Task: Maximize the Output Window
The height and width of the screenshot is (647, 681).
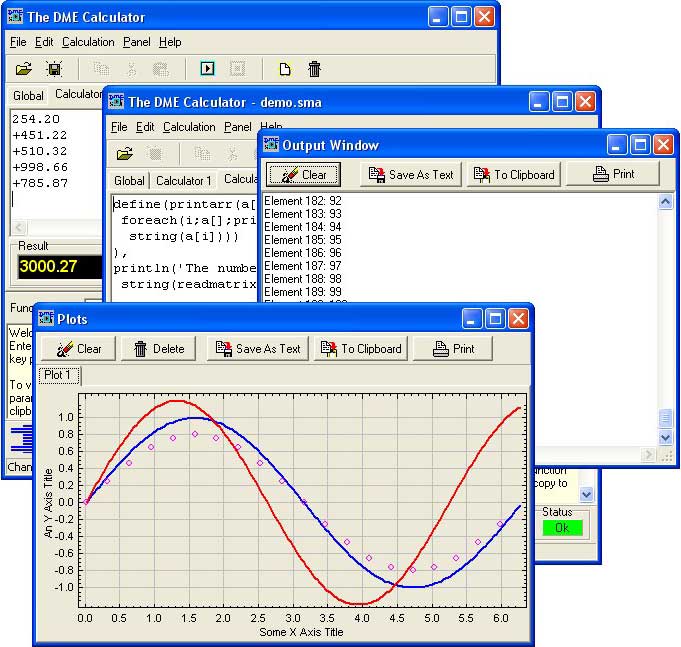Action: click(x=640, y=145)
